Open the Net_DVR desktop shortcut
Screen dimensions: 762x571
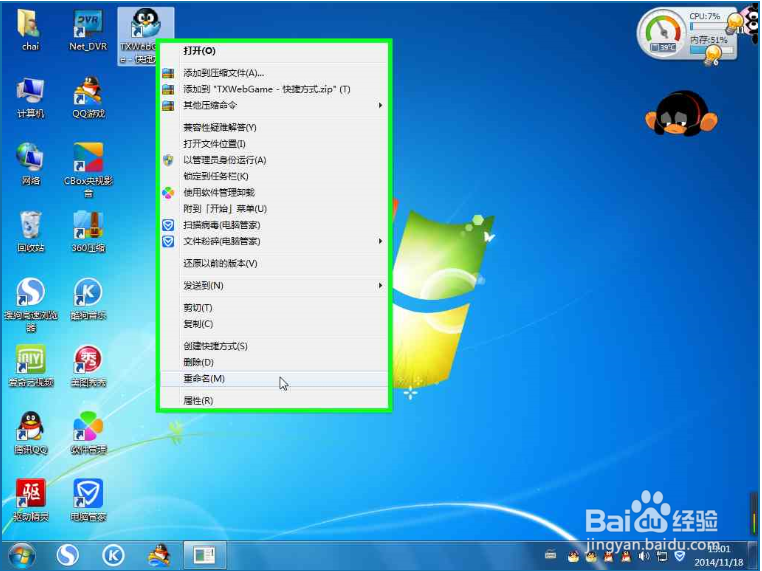(88, 29)
